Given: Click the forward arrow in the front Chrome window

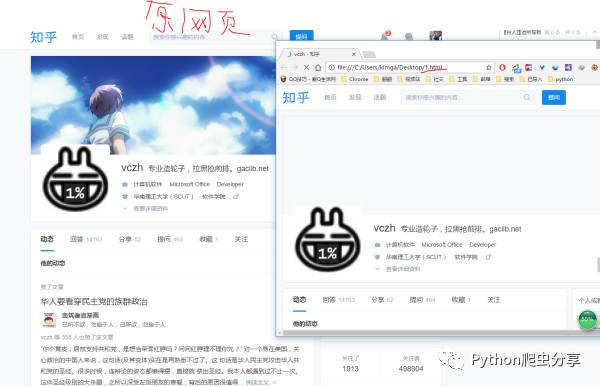Looking at the screenshot, I should tap(295, 67).
